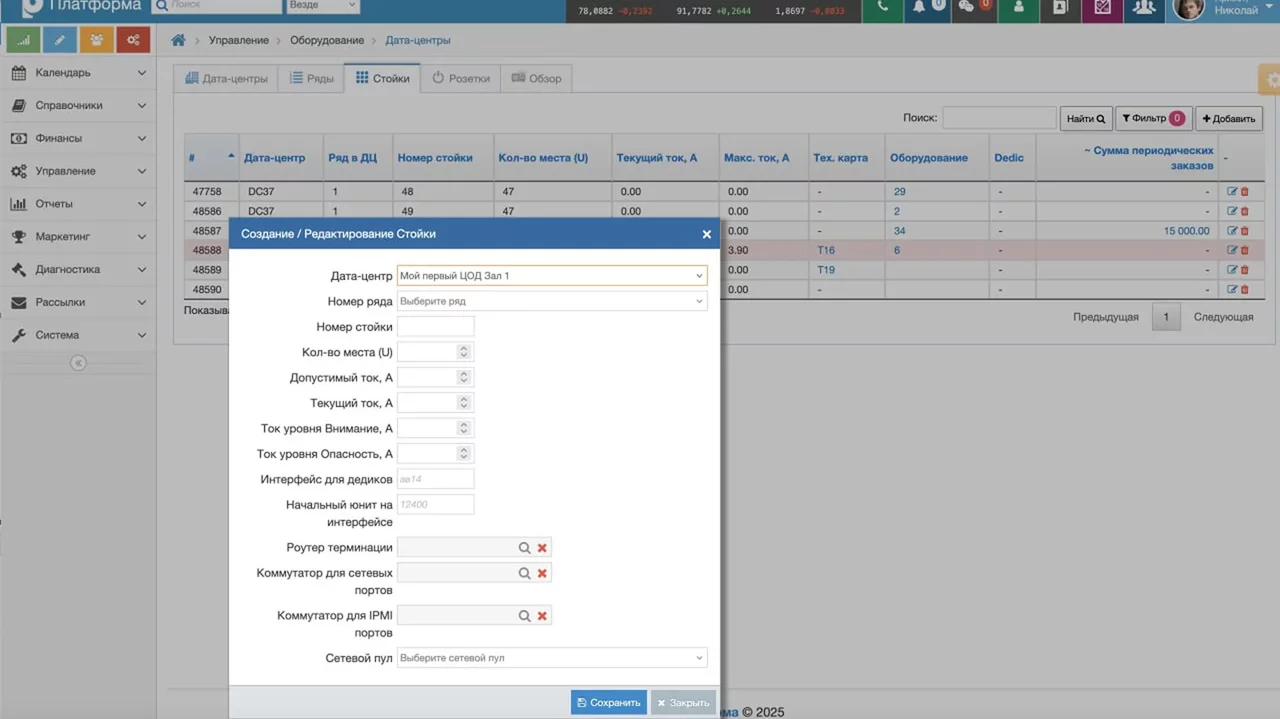This screenshot has width=1280, height=719.
Task: Click edit icon for row 47758
Action: (1232, 191)
